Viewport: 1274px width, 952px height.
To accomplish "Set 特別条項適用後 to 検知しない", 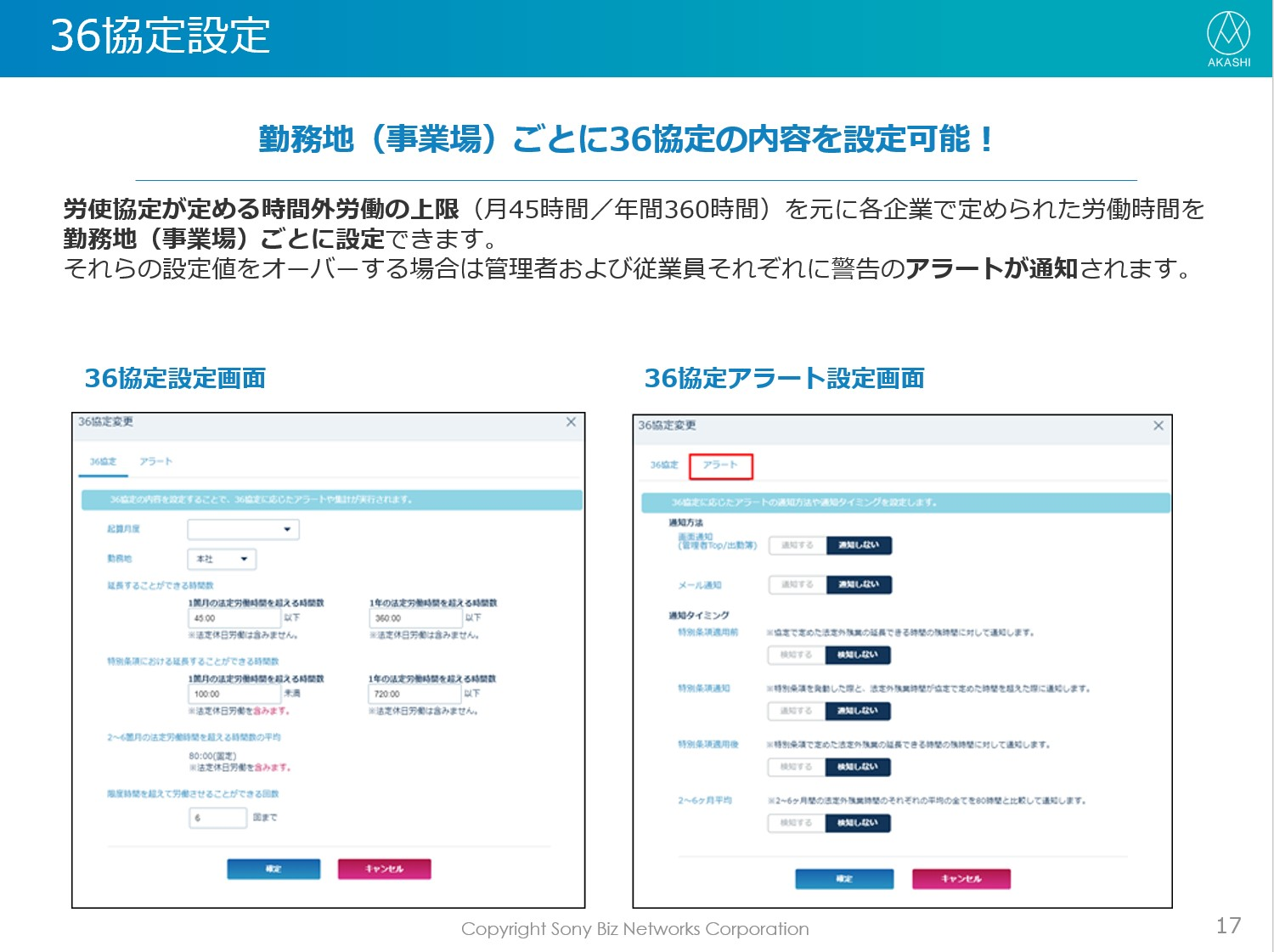I will pos(858,767).
